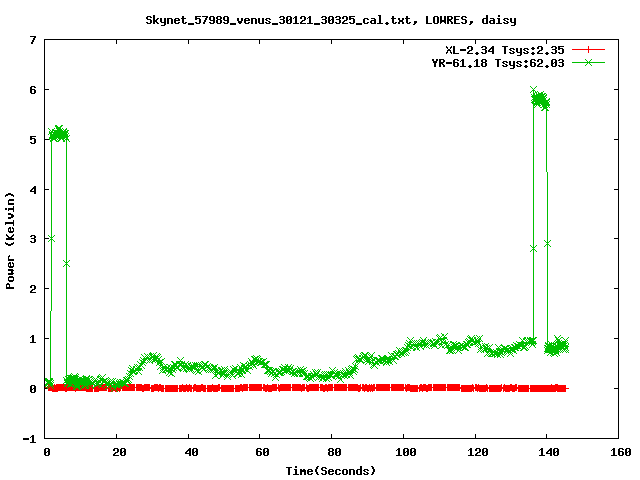Click the y-axis tick label '6'
Viewport: 640px width, 480px height.
(33, 90)
